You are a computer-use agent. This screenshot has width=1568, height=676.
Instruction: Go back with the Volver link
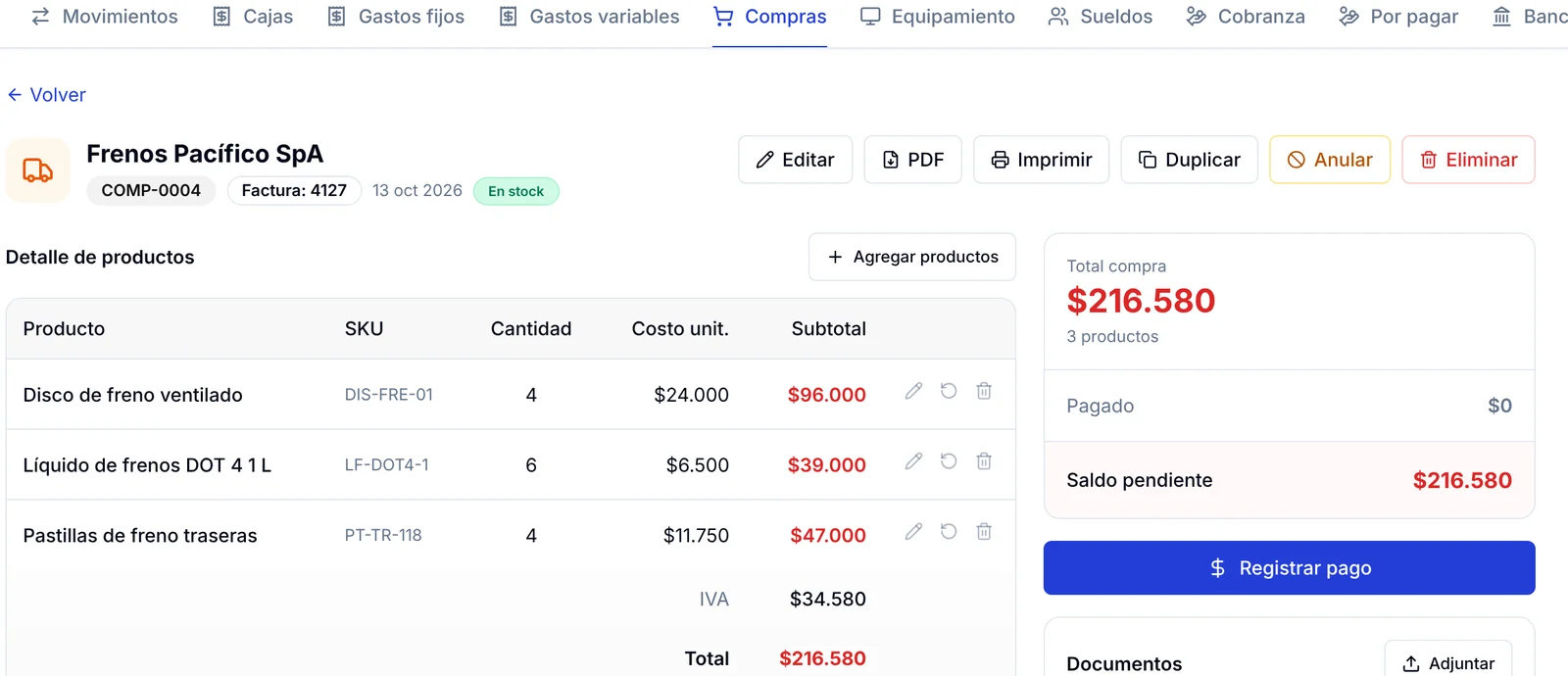[46, 95]
